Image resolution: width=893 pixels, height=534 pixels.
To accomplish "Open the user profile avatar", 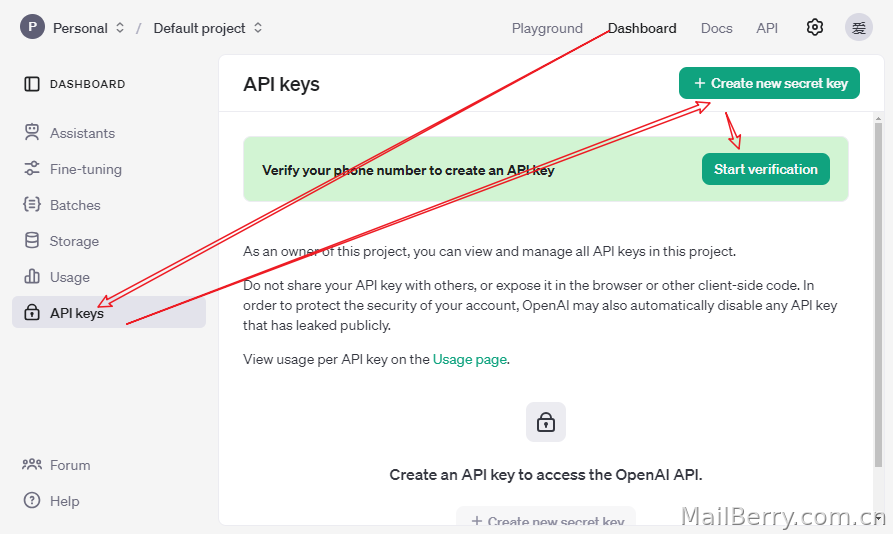I will (x=858, y=27).
